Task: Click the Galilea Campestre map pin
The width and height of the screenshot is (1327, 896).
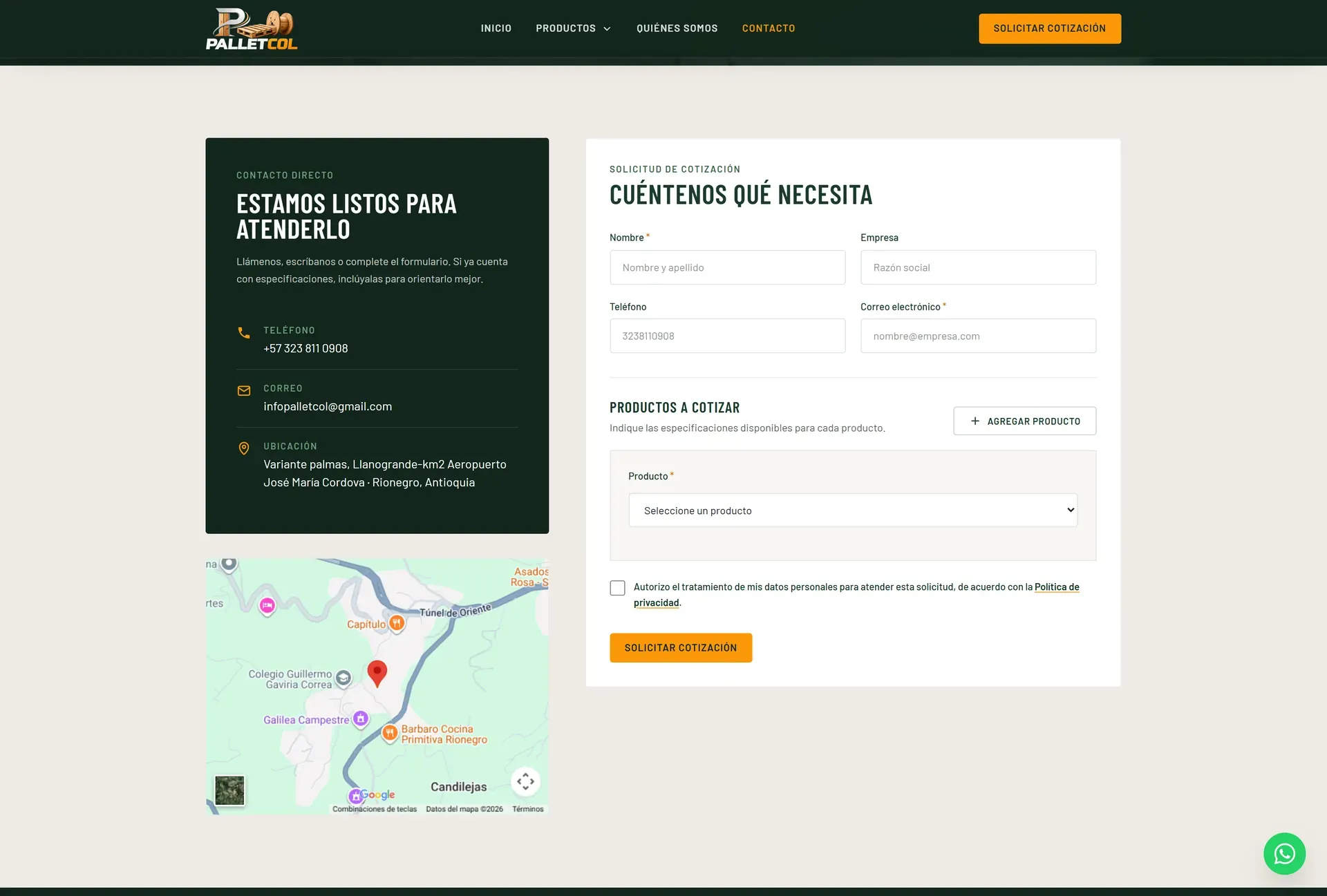Action: tap(360, 719)
